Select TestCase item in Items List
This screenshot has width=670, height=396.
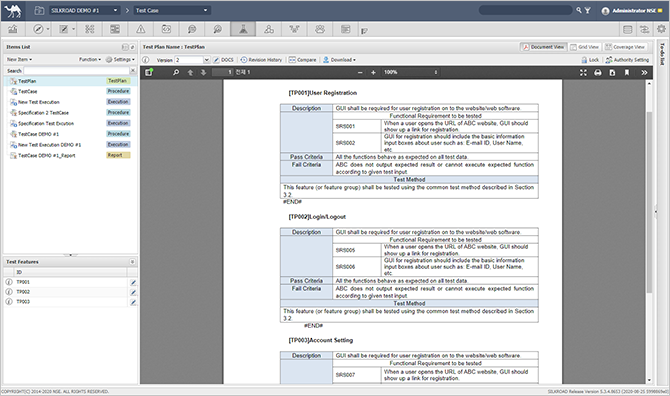tap(70, 91)
